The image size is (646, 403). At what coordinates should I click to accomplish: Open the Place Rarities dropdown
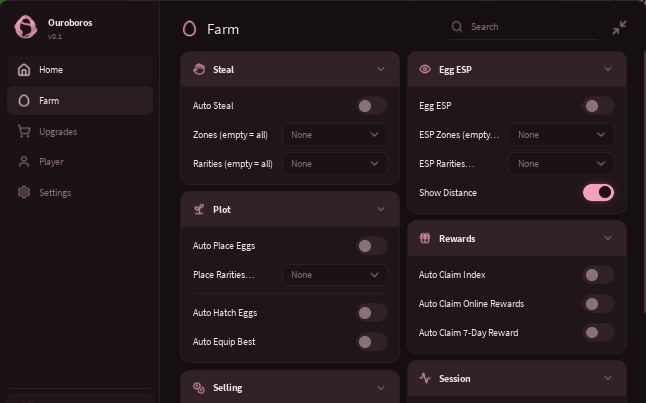[x=335, y=275]
